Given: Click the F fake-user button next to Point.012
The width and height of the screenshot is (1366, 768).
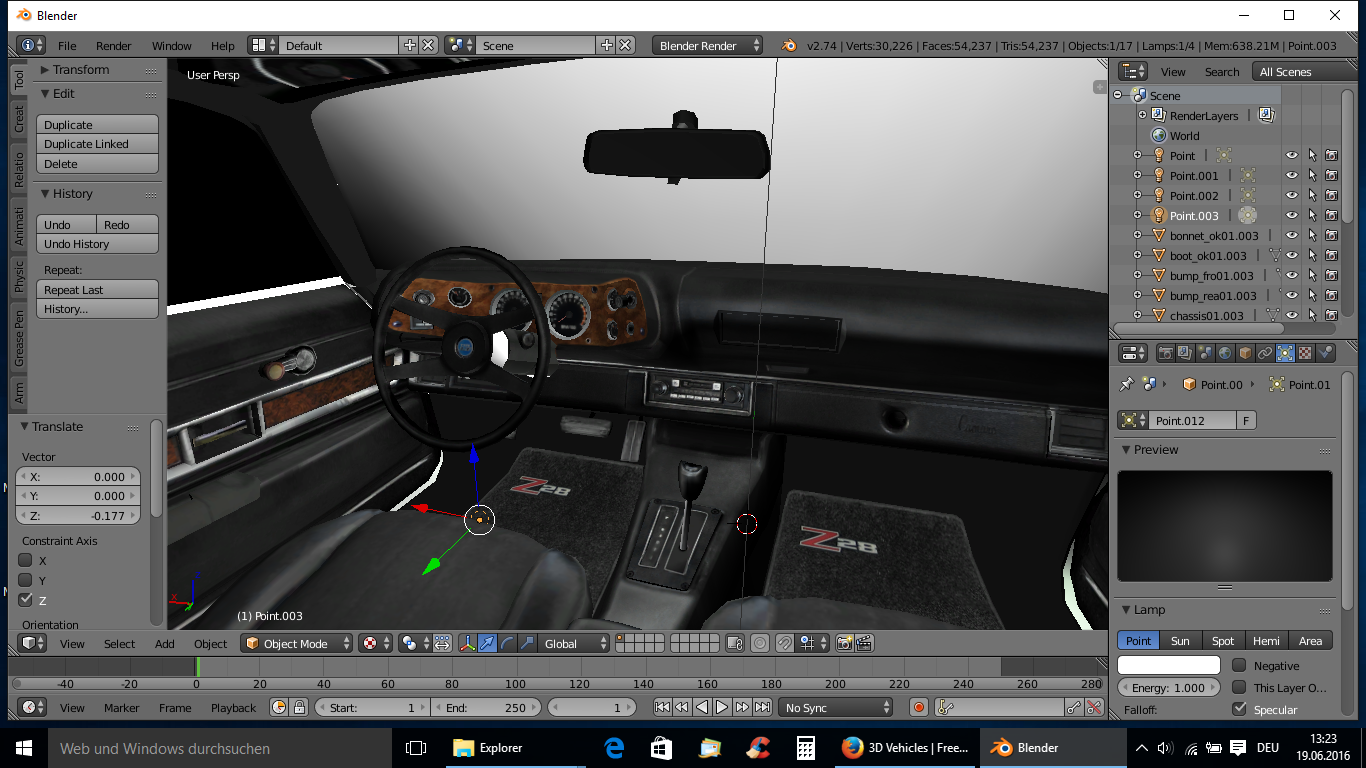Looking at the screenshot, I should [1247, 421].
